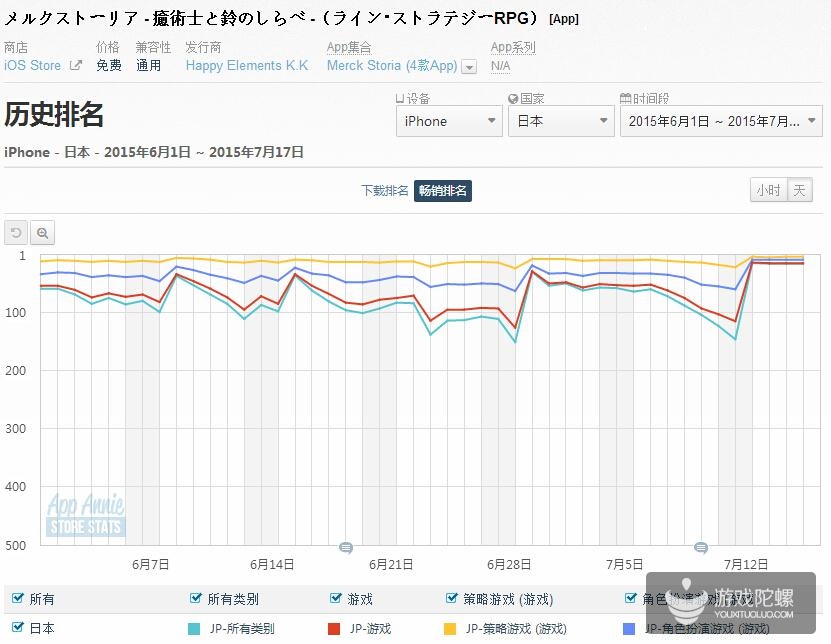Image resolution: width=831 pixels, height=644 pixels.
Task: Open external link icon next to iOS Store
Action: [75, 66]
